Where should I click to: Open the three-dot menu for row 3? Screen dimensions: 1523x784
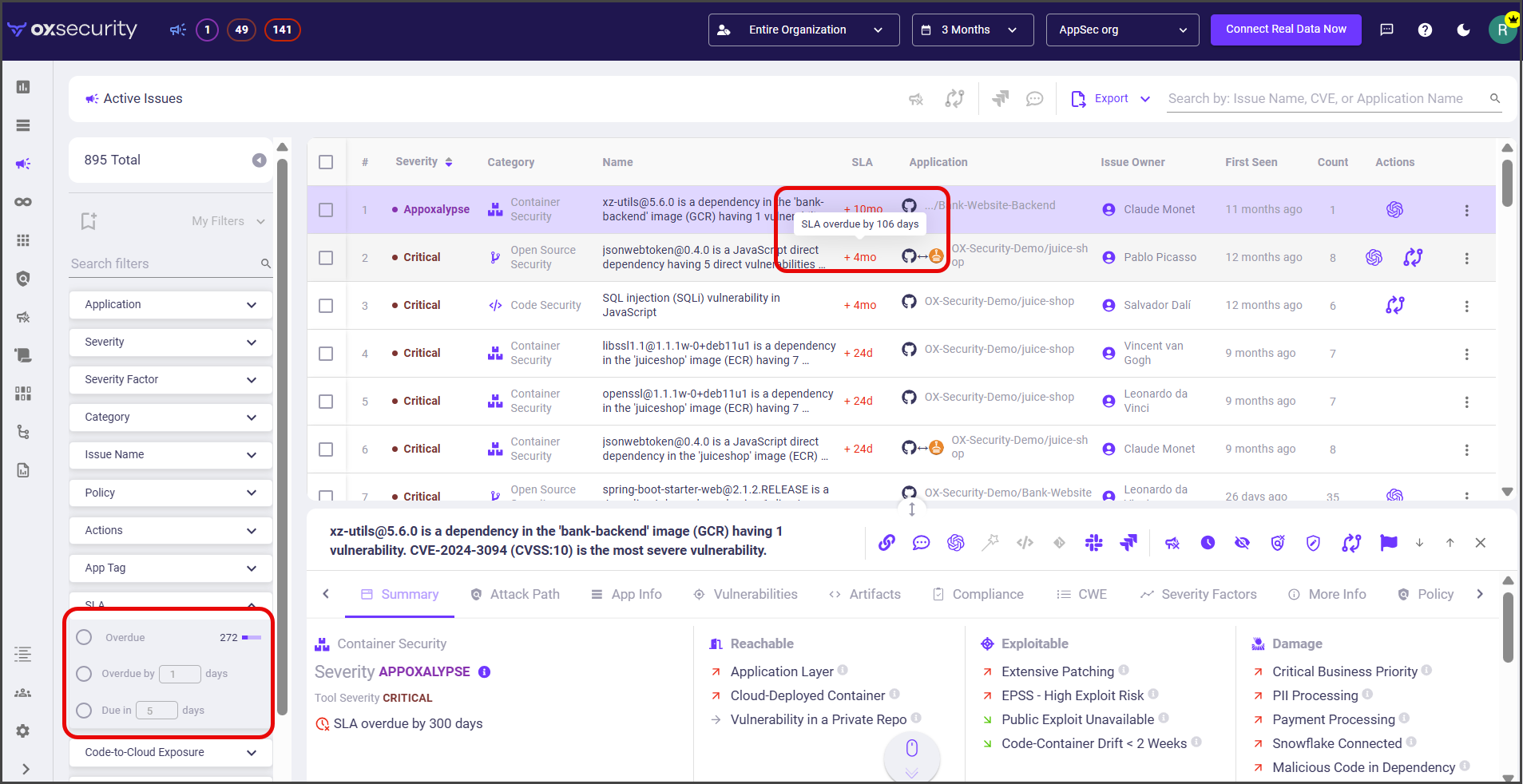(x=1466, y=306)
